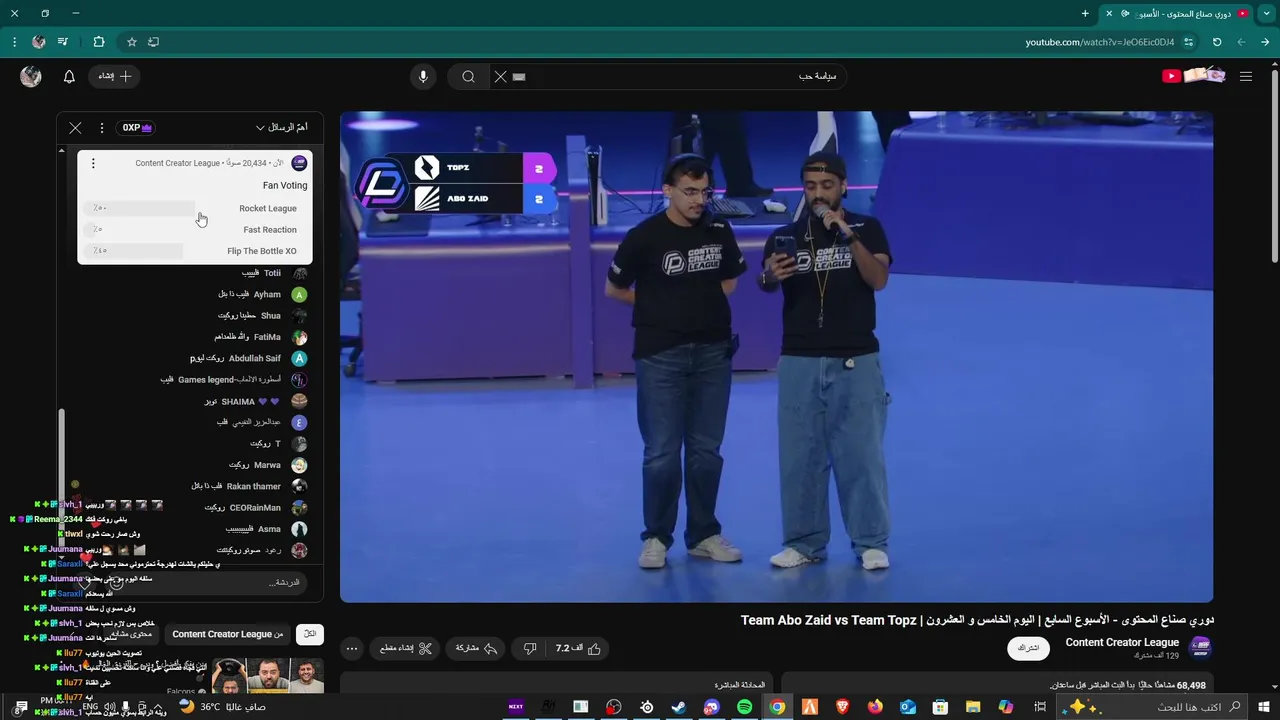This screenshot has width=1280, height=720.
Task: Open the browser profile avatar
Action: pos(39,42)
